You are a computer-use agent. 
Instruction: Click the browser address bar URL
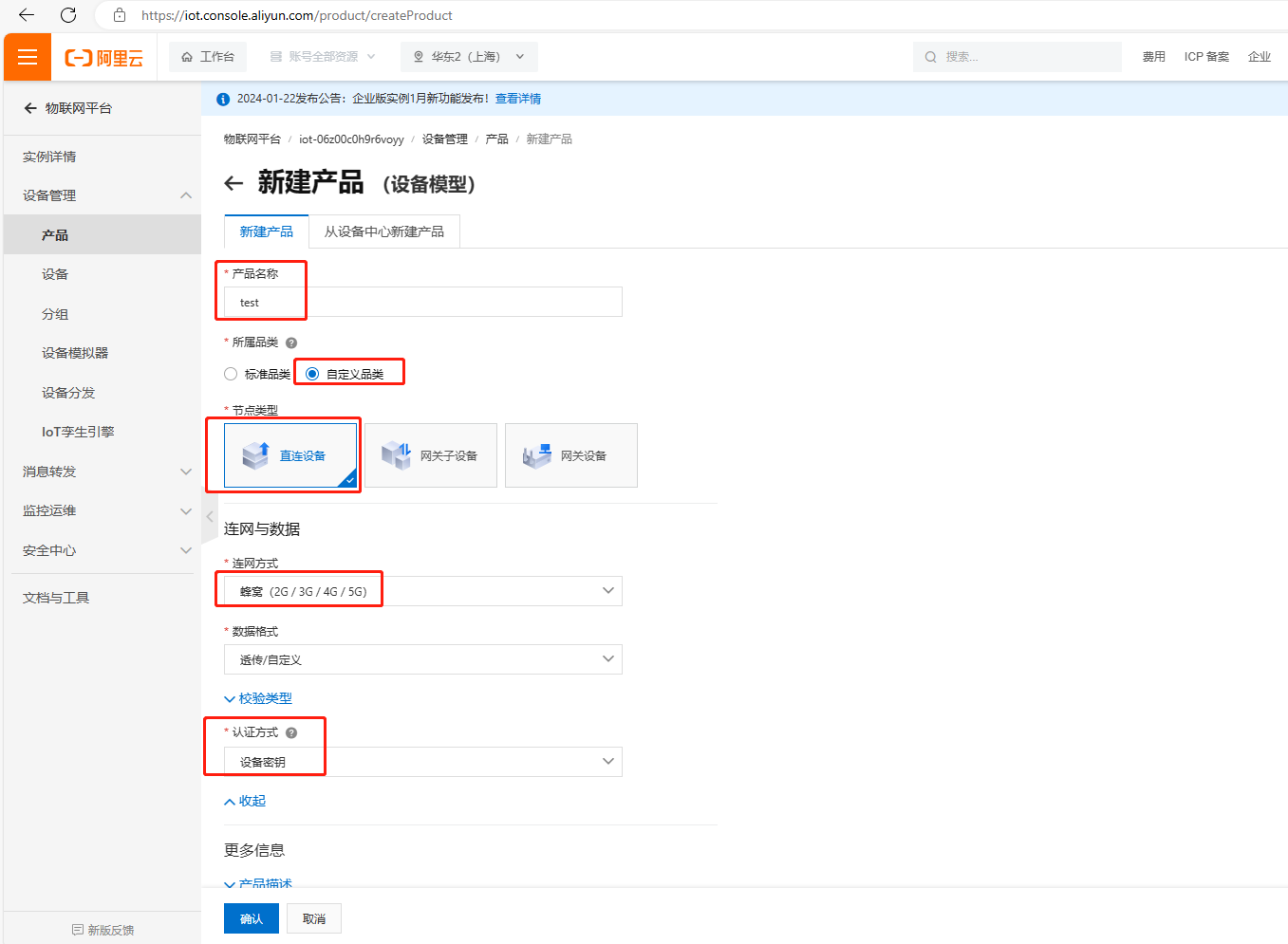click(297, 15)
